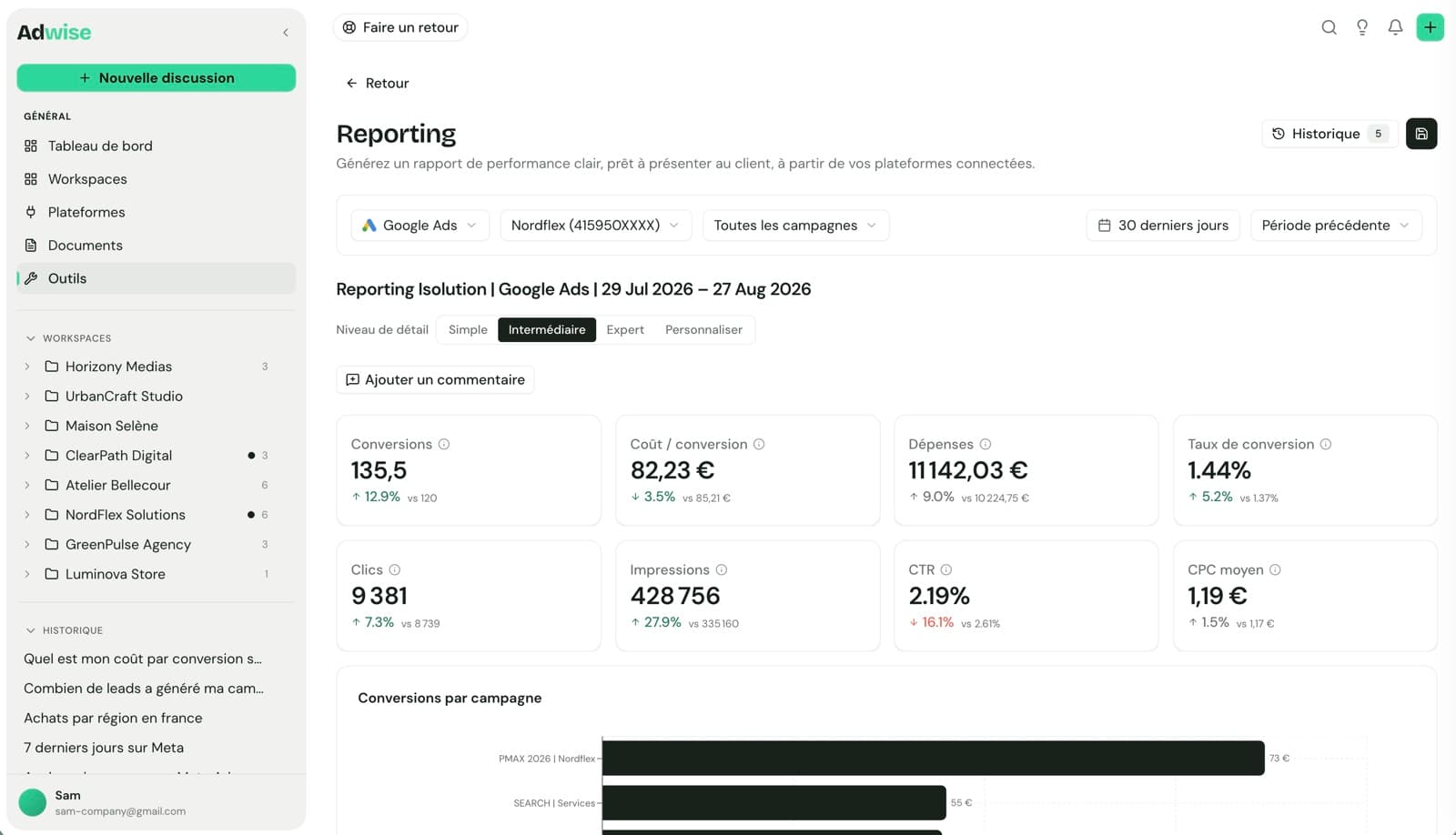This screenshot has height=835, width=1456.
Task: Open search via magnifier icon
Action: [x=1329, y=27]
